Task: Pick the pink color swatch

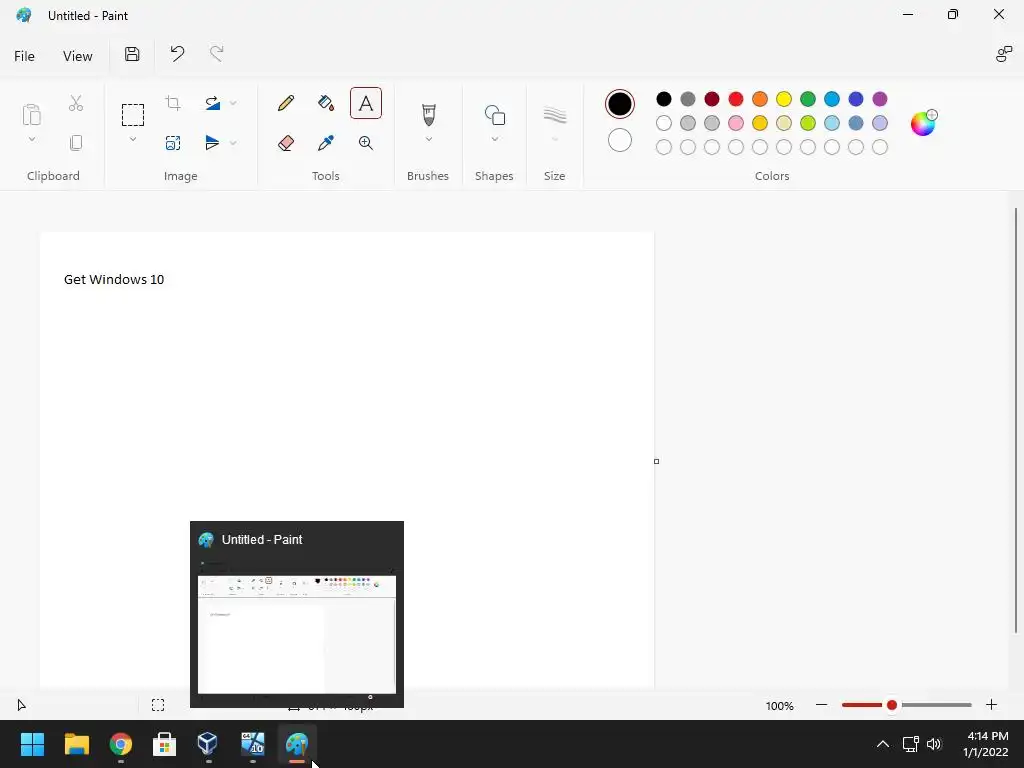Action: coord(736,123)
